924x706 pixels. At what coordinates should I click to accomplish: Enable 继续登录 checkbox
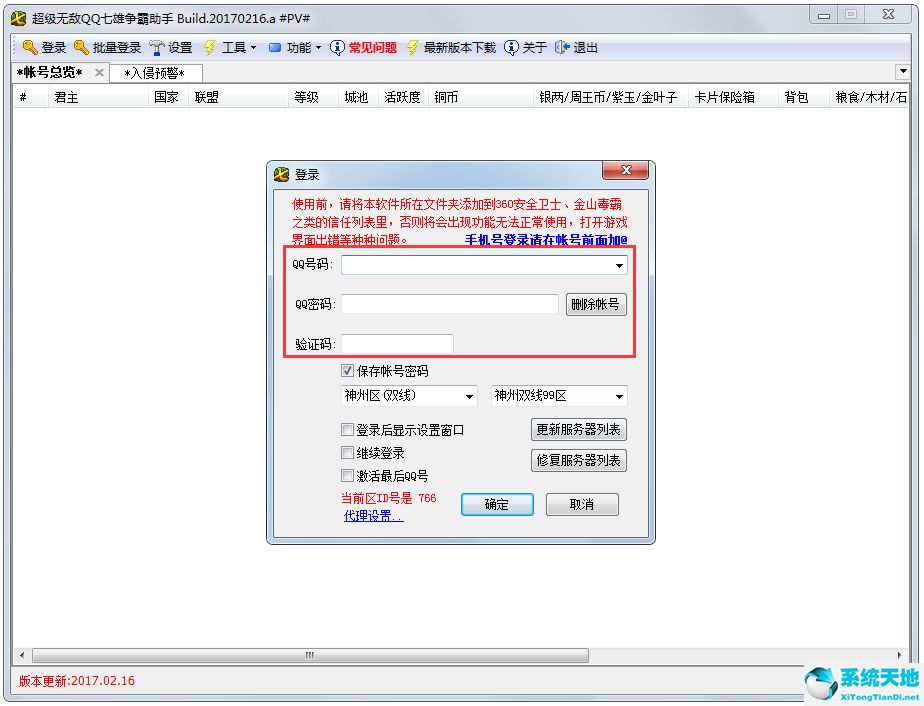347,453
